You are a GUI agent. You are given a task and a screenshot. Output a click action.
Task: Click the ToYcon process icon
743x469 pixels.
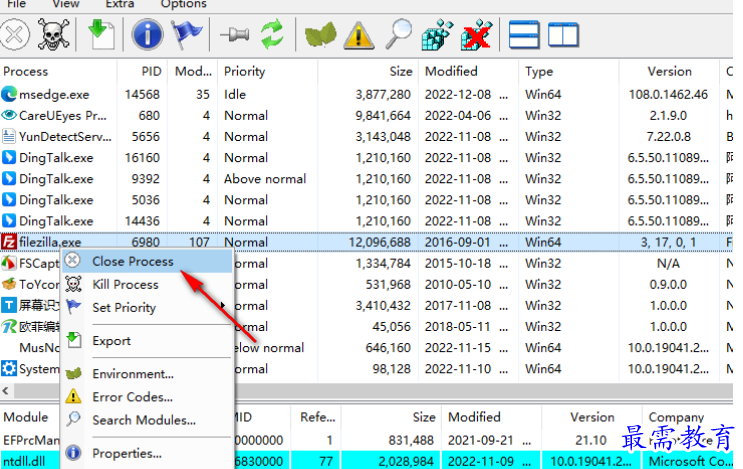click(x=9, y=284)
